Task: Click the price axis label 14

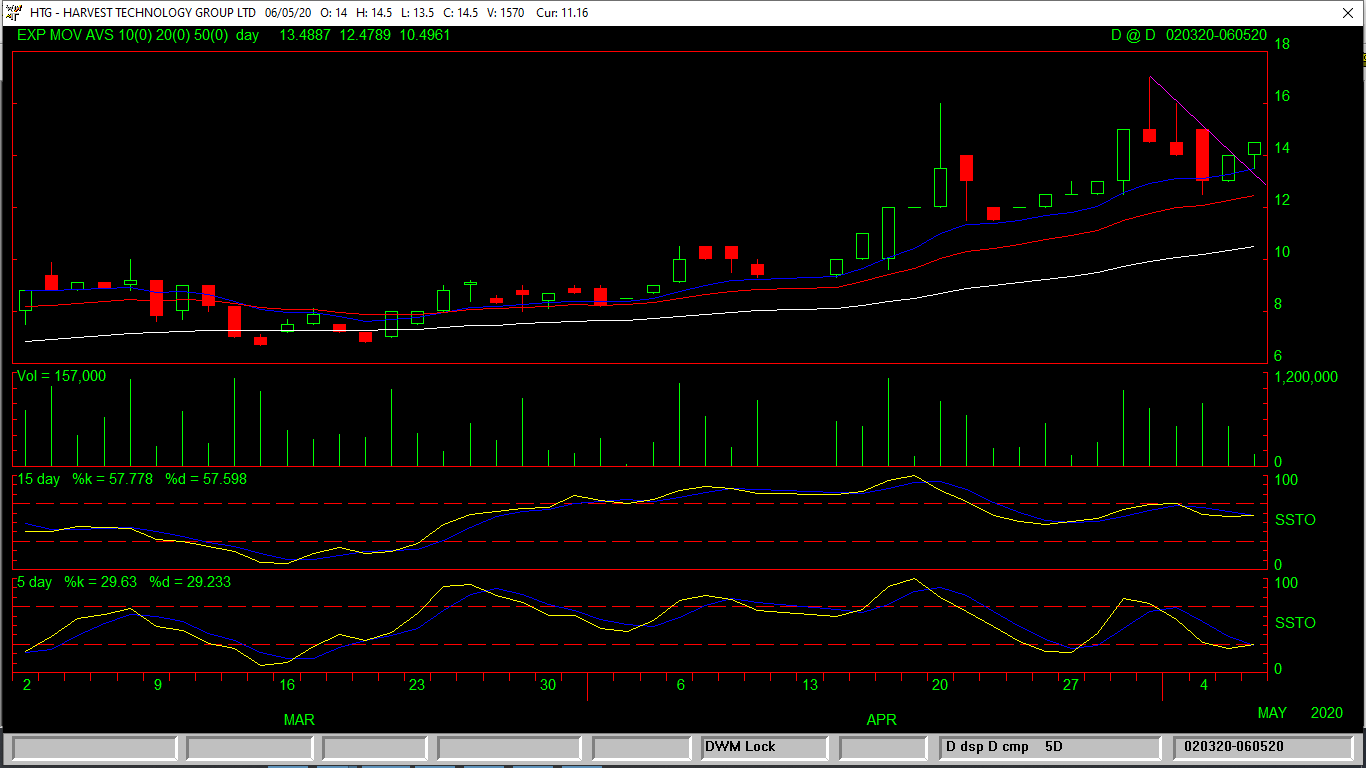Action: (x=1281, y=149)
